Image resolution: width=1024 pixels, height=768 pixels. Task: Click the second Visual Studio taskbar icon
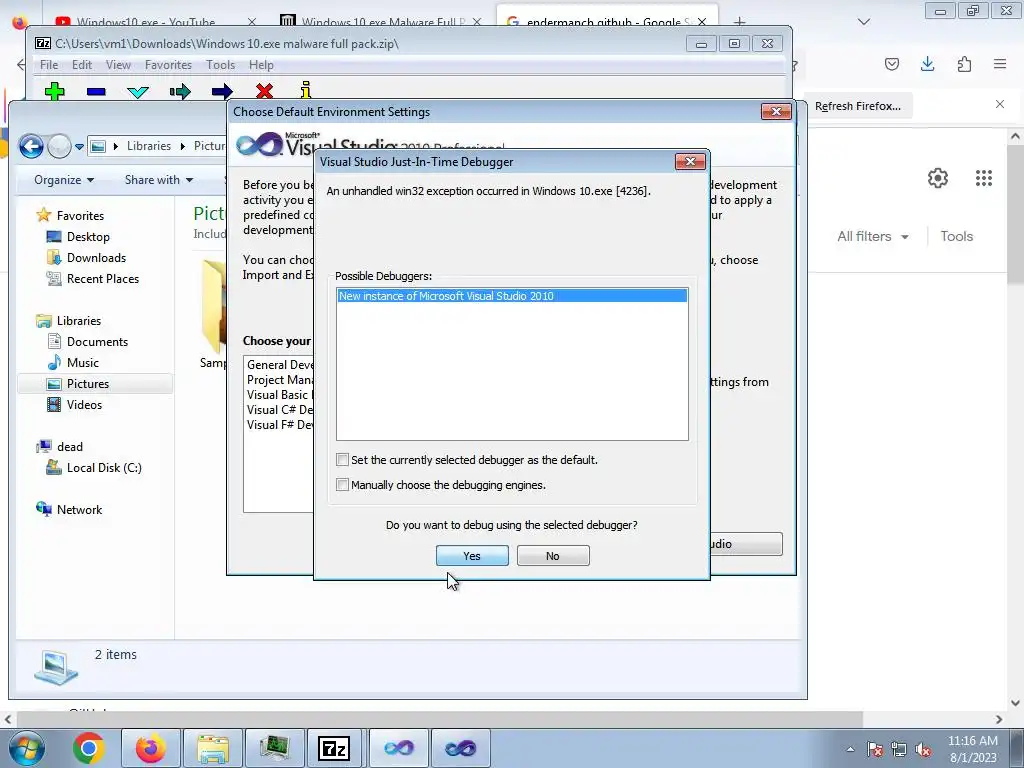460,748
